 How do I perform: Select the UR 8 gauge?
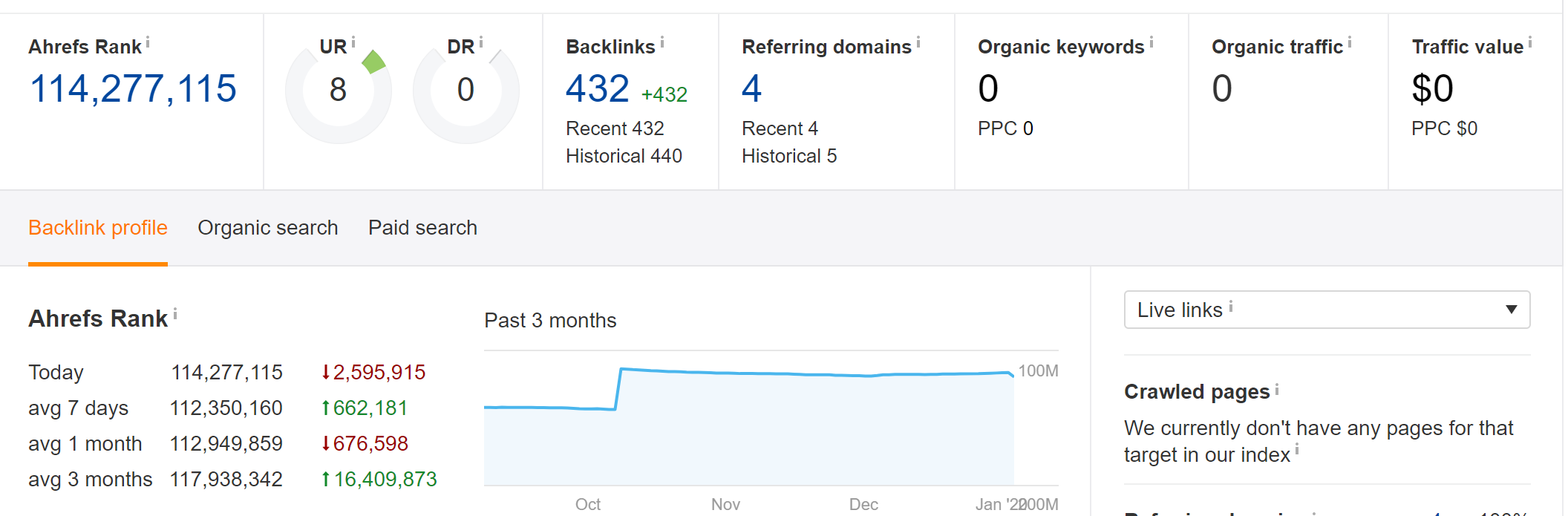[x=339, y=90]
